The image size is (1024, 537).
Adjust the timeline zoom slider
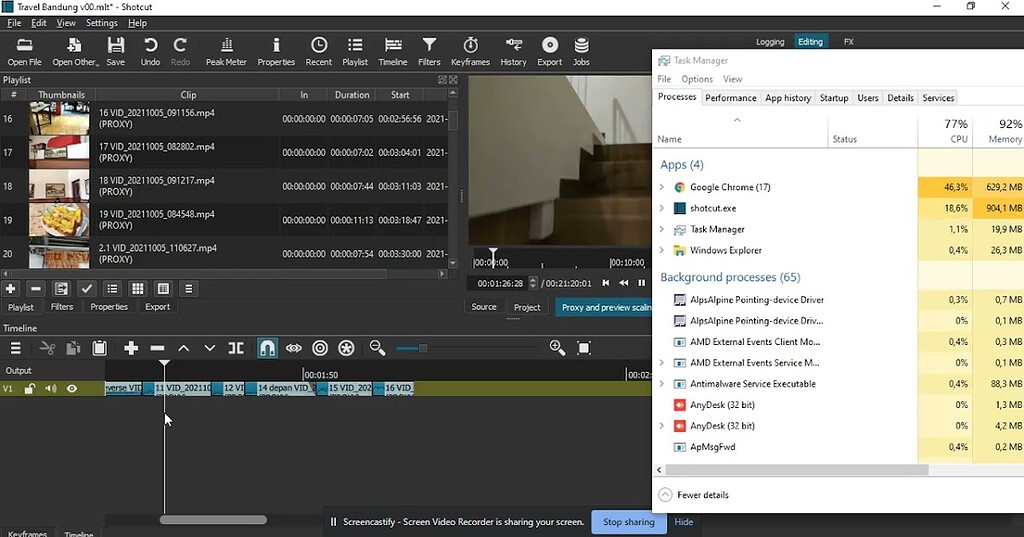pos(423,348)
